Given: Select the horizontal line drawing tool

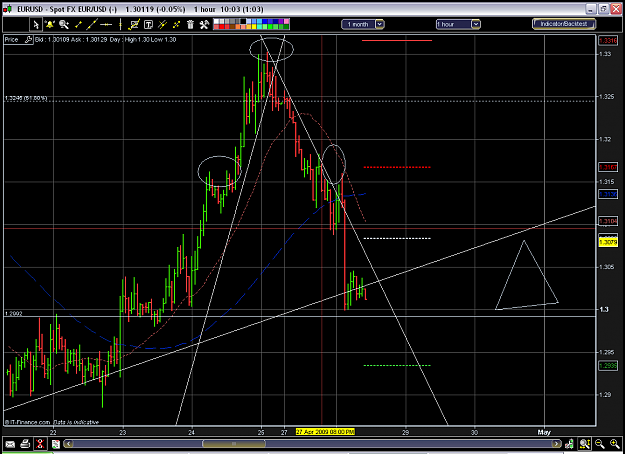Looking at the screenshot, I should click(106, 25).
